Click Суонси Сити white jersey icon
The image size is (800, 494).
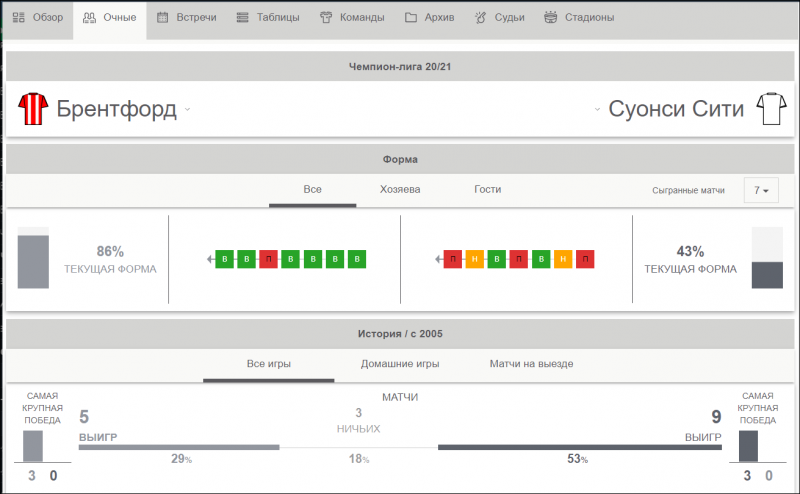771,109
